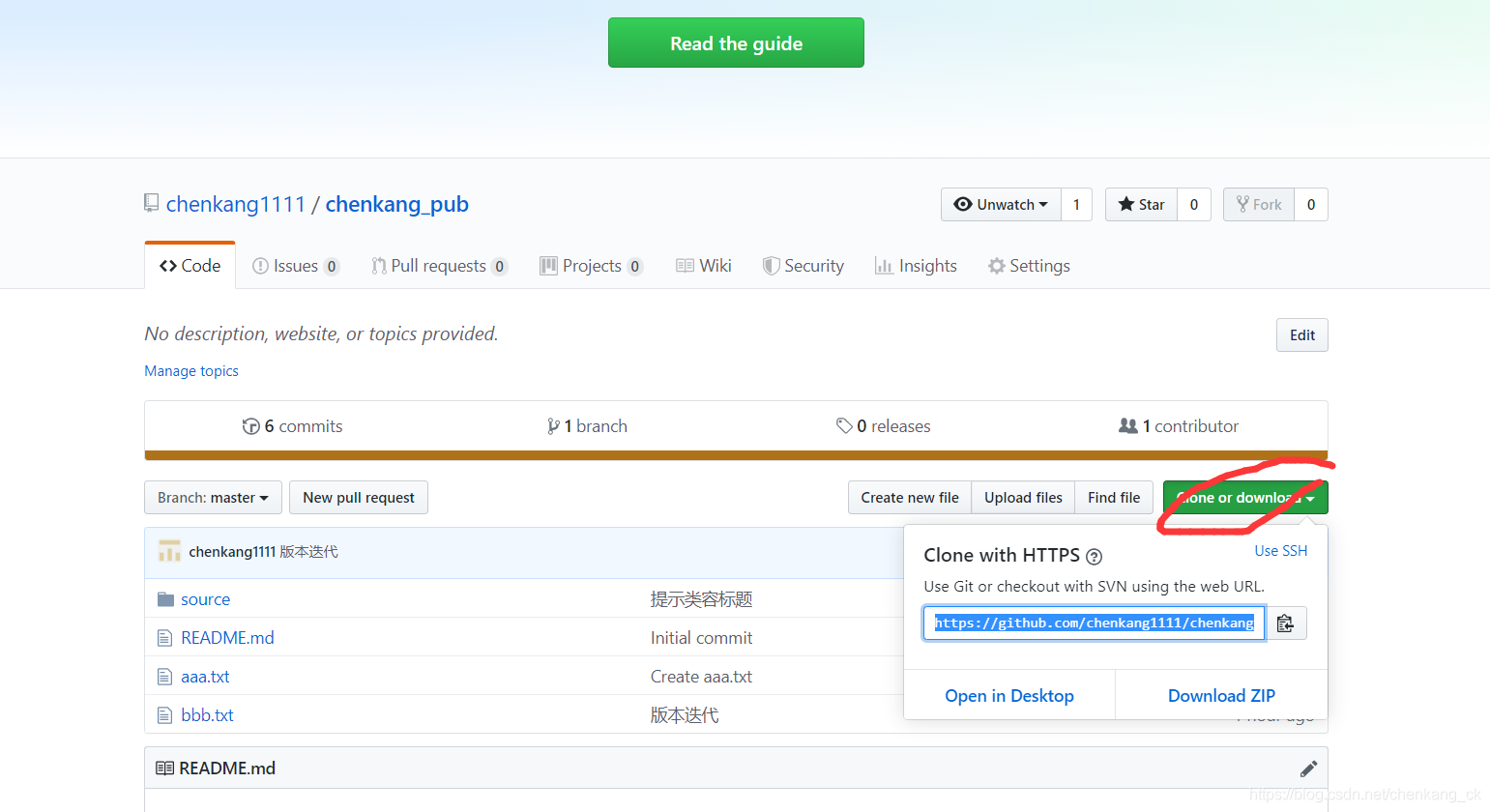Open the latest commit message 版本迭代 in the header
The image size is (1490, 812).
click(x=309, y=552)
